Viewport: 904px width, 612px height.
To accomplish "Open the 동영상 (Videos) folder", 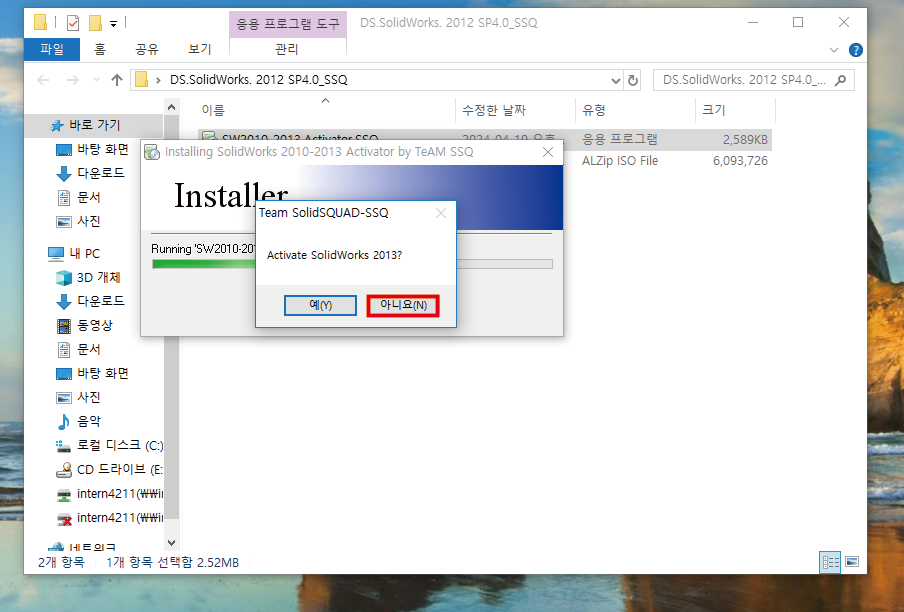I will pyautogui.click(x=95, y=326).
